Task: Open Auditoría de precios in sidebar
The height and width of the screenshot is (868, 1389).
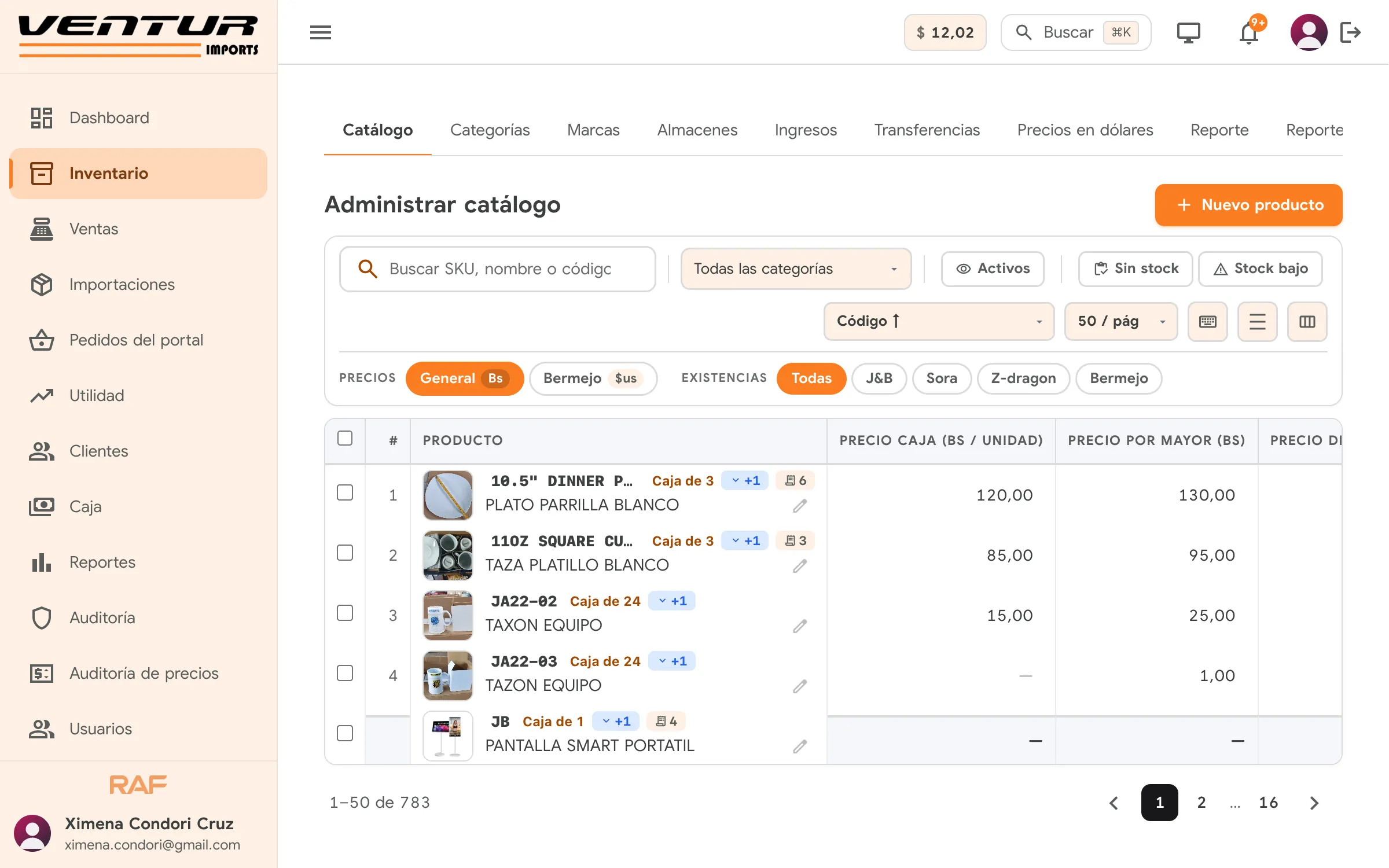Action: 138,674
